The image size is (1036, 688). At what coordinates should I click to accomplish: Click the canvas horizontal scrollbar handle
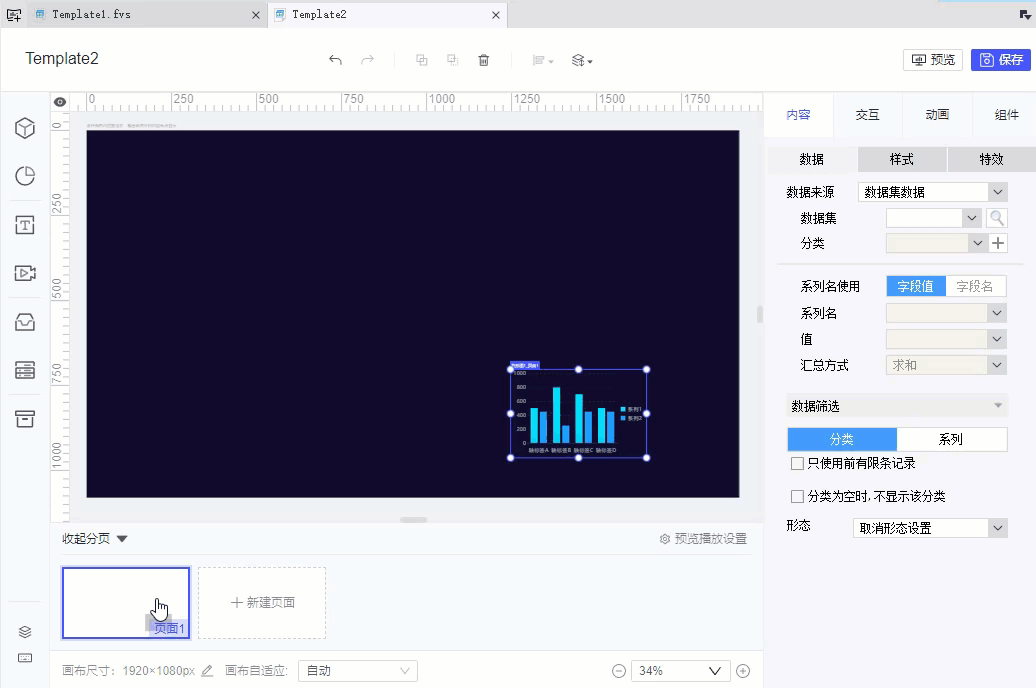(414, 520)
